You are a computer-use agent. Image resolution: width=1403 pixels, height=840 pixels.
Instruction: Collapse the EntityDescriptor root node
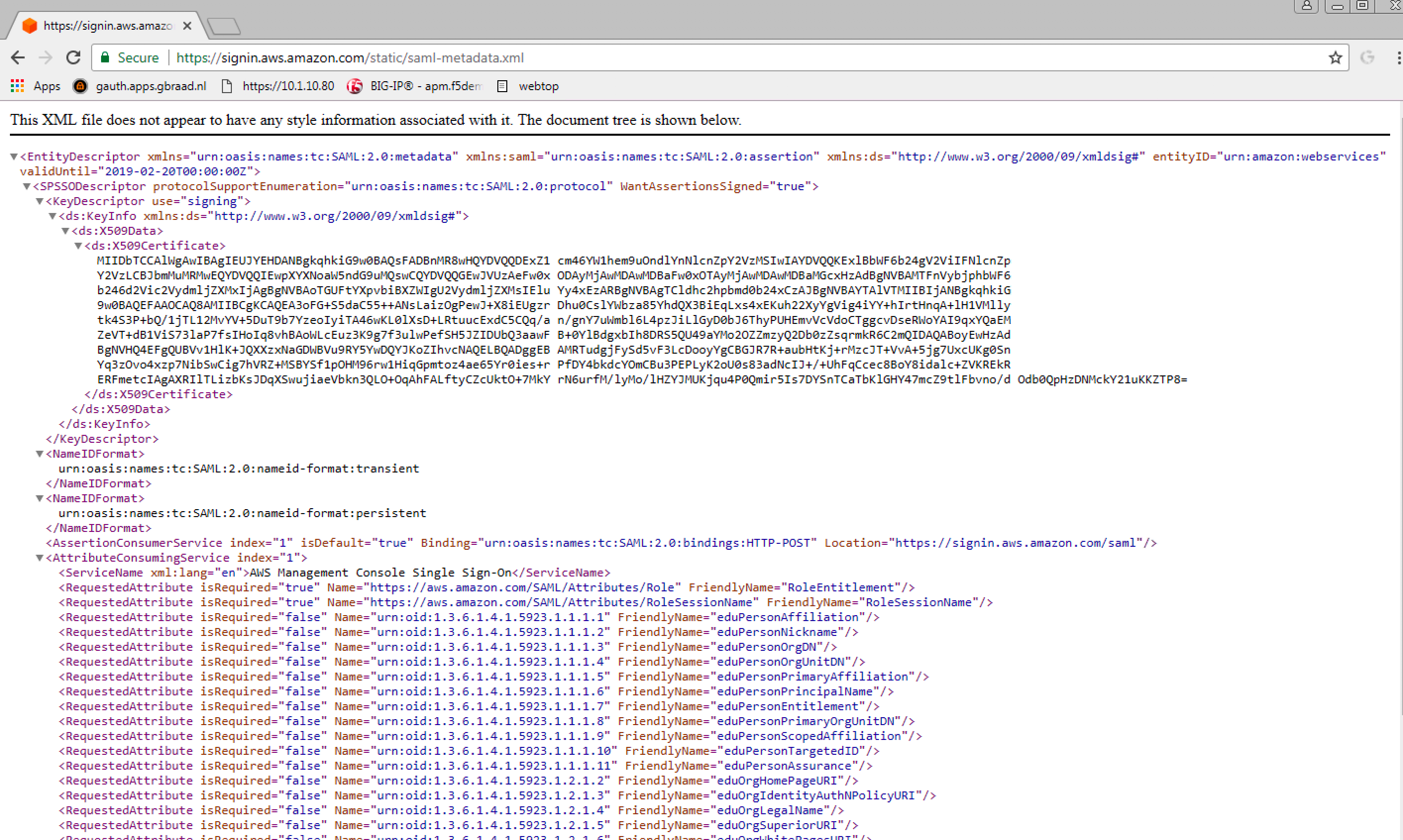[13, 157]
